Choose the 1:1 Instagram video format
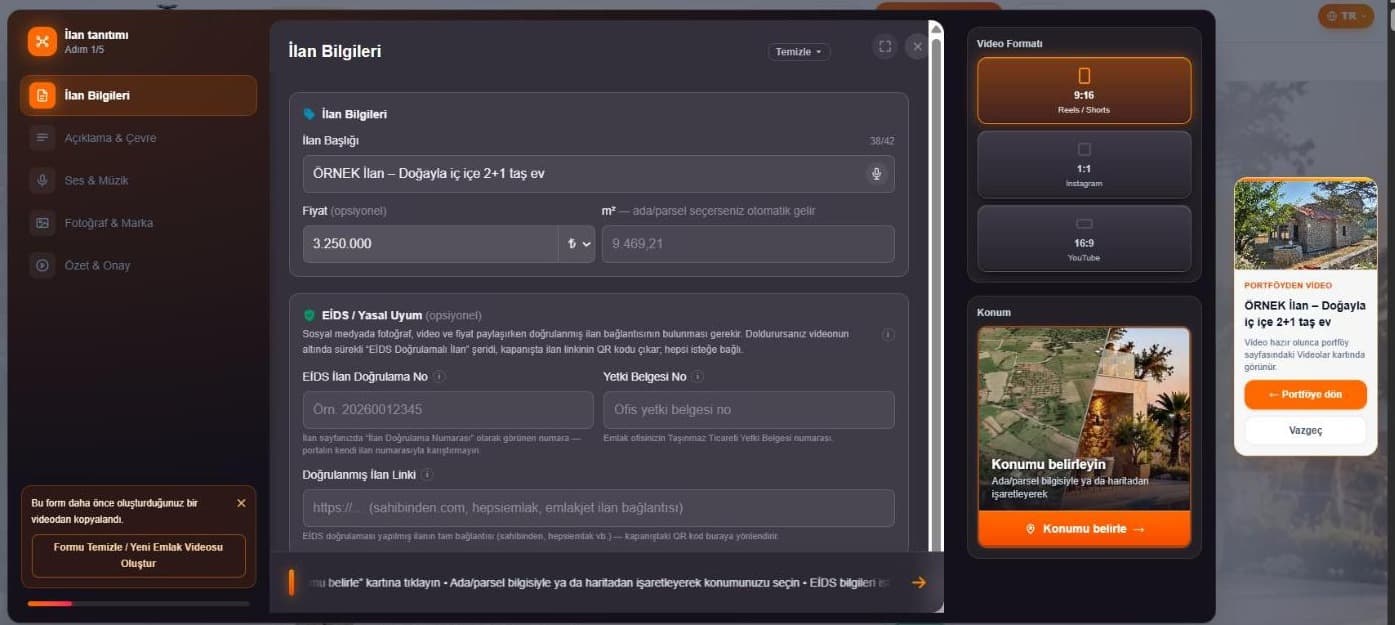 coord(1084,164)
